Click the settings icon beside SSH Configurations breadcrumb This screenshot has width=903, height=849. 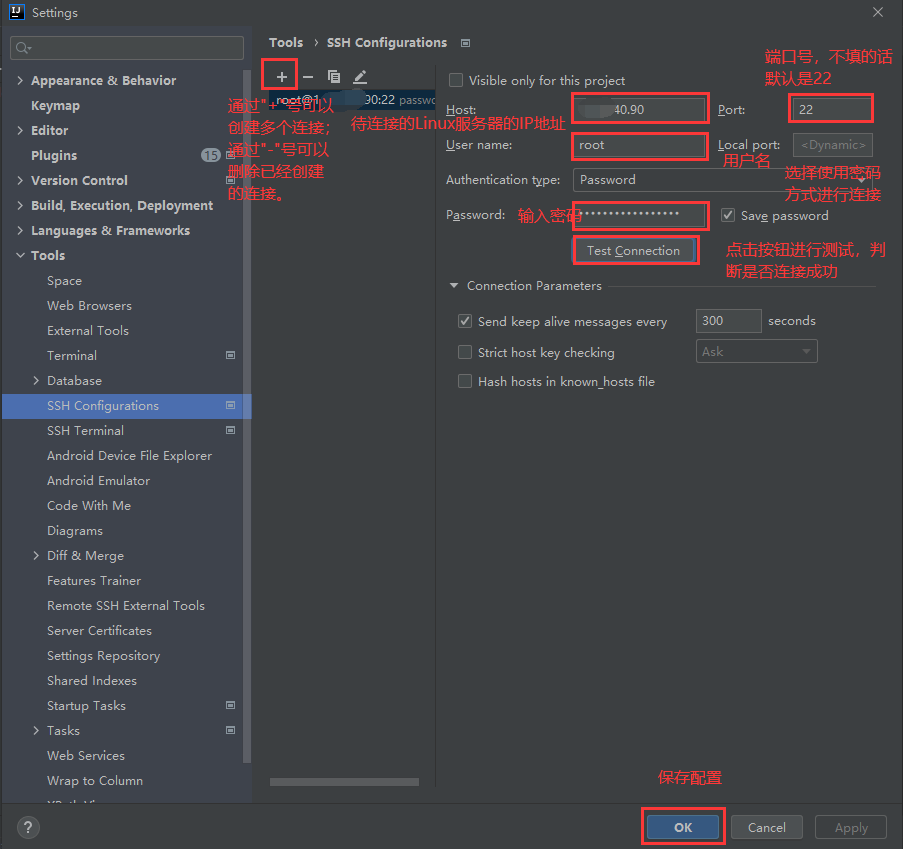coord(465,43)
